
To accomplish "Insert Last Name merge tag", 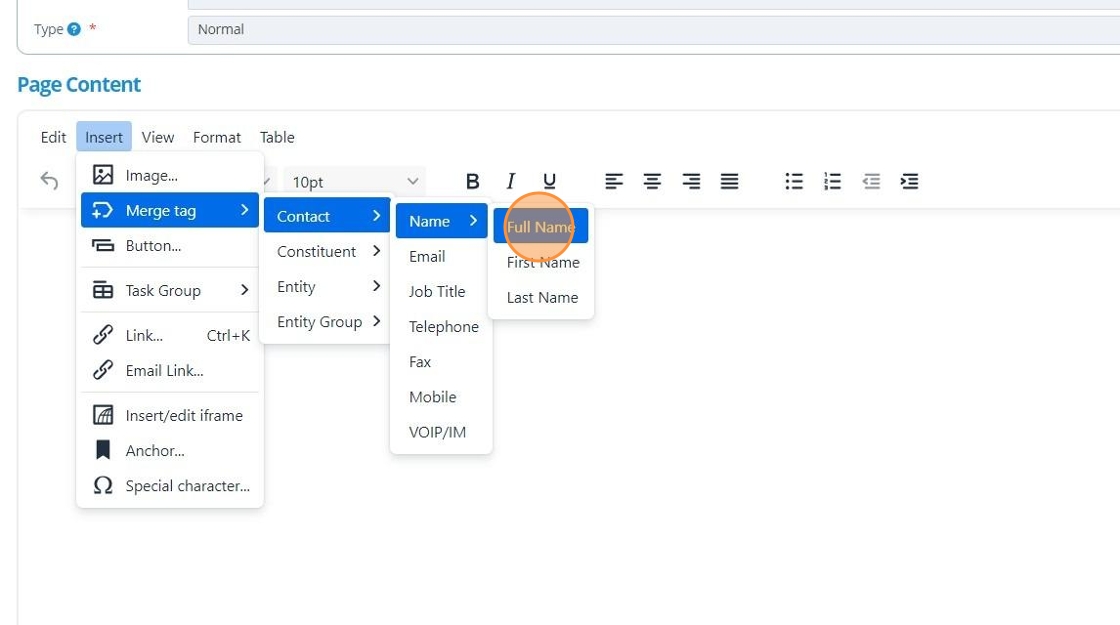I will click(541, 296).
